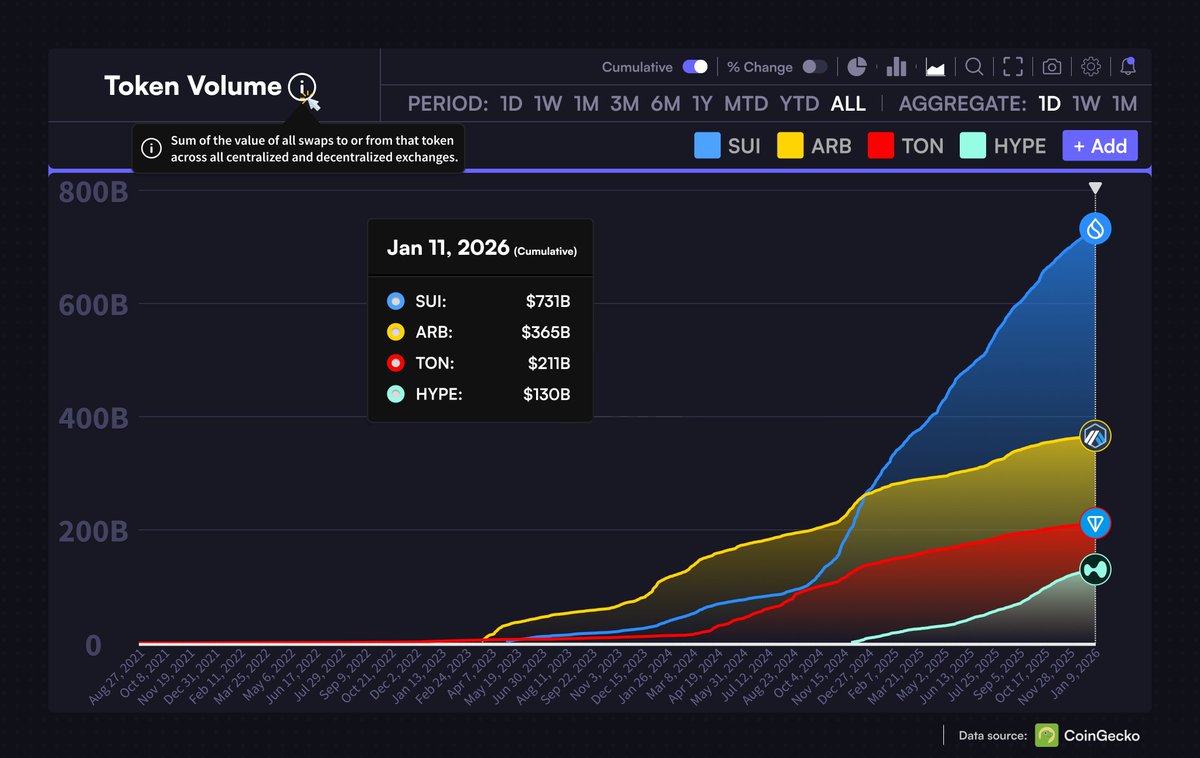
Task: Click the CoinGecko name text
Action: click(x=1102, y=736)
